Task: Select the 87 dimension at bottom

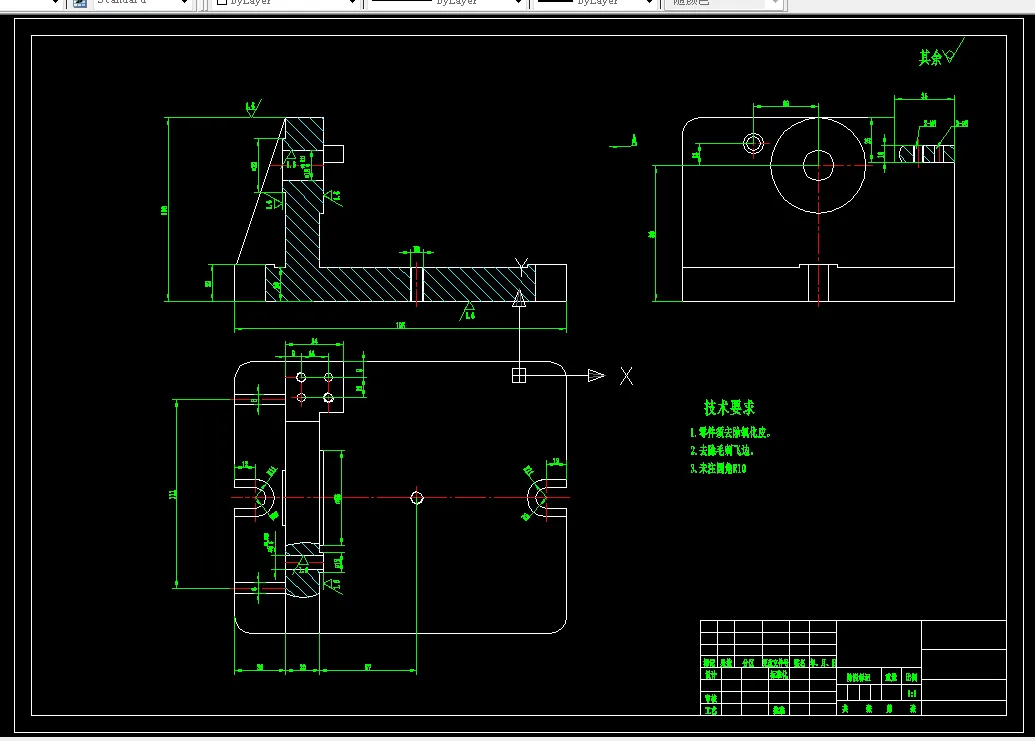Action: pos(368,667)
